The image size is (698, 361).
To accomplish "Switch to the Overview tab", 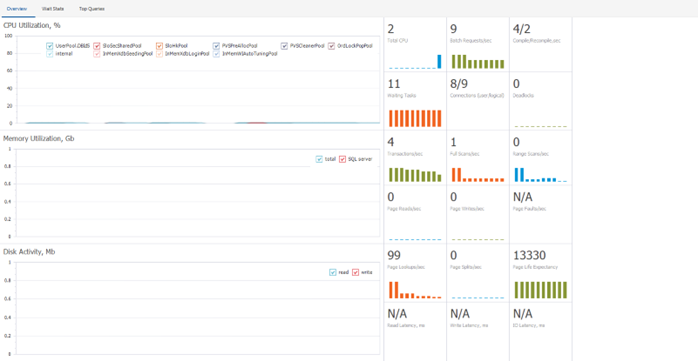I will coord(17,8).
